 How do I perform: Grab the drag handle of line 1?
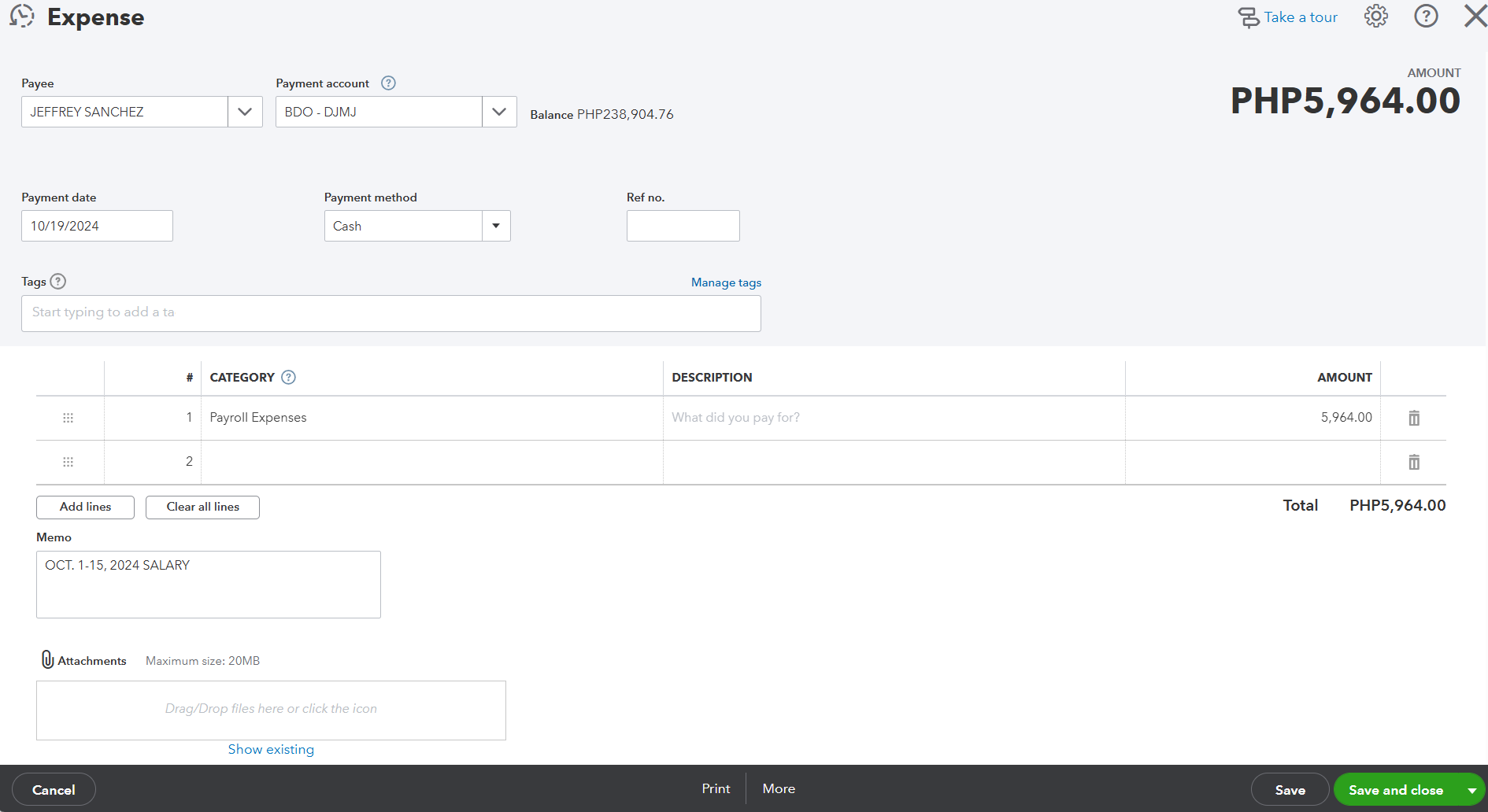point(68,418)
